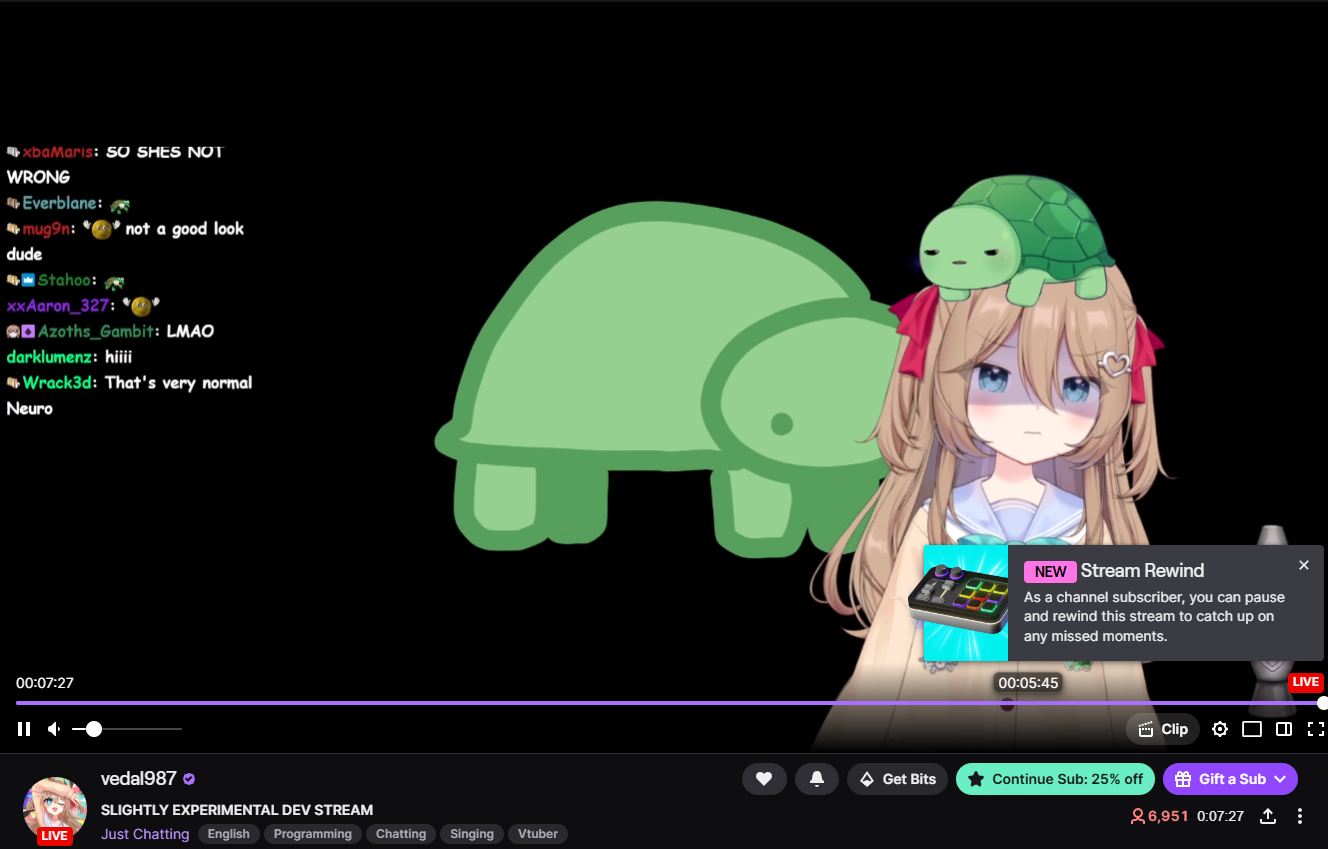This screenshot has width=1328, height=849.
Task: Click the username Wrack3d in chat overlay
Action: click(x=60, y=383)
